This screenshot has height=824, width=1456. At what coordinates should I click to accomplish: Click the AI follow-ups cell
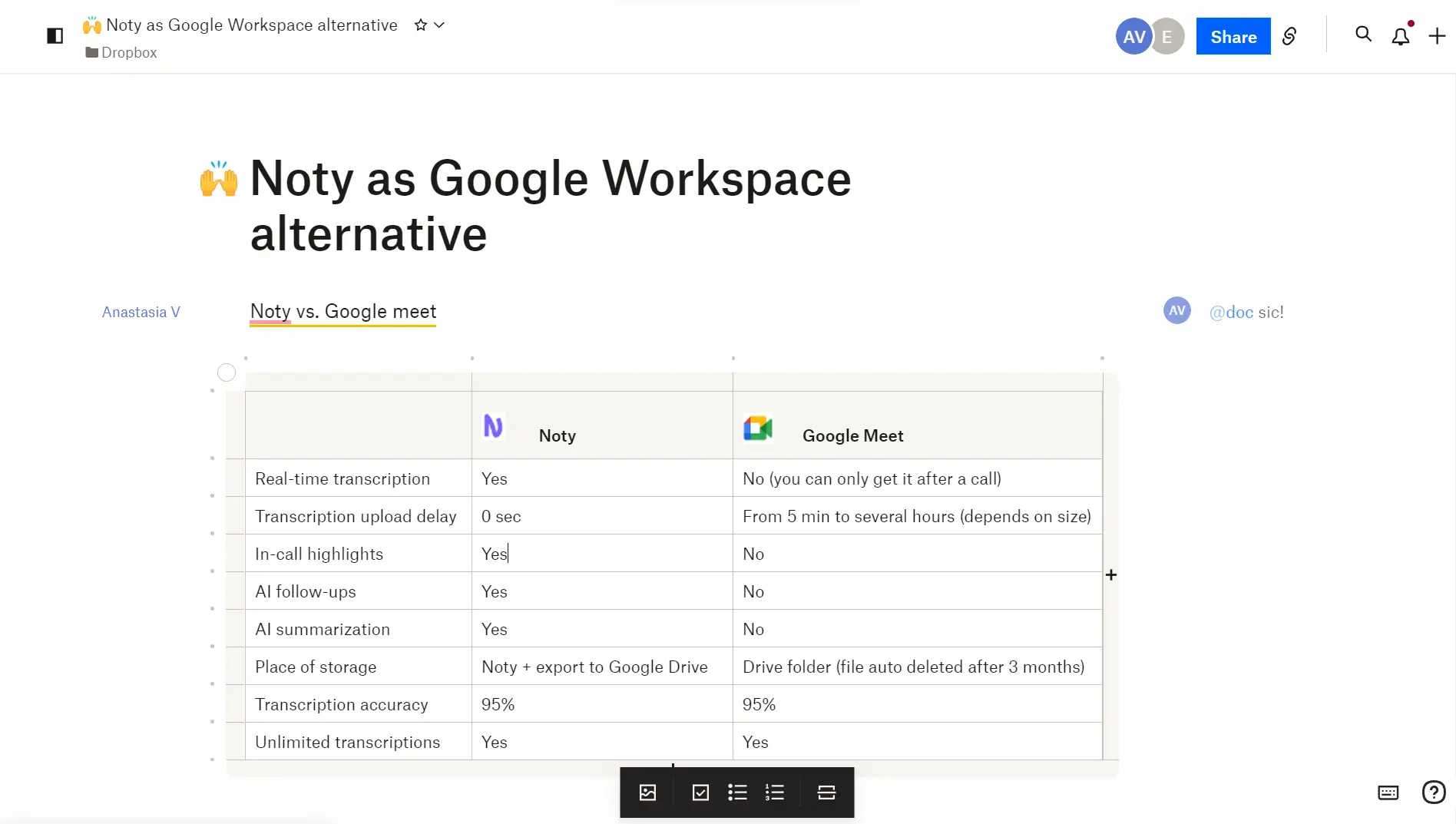click(x=358, y=591)
